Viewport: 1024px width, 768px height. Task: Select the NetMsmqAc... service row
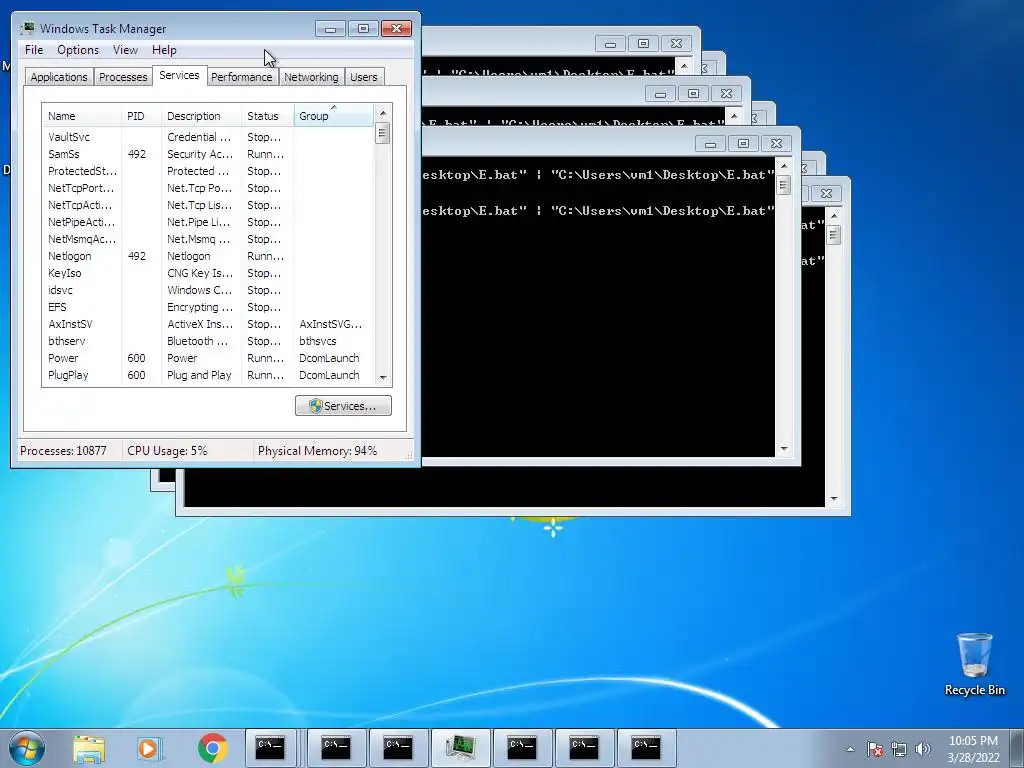(x=208, y=239)
